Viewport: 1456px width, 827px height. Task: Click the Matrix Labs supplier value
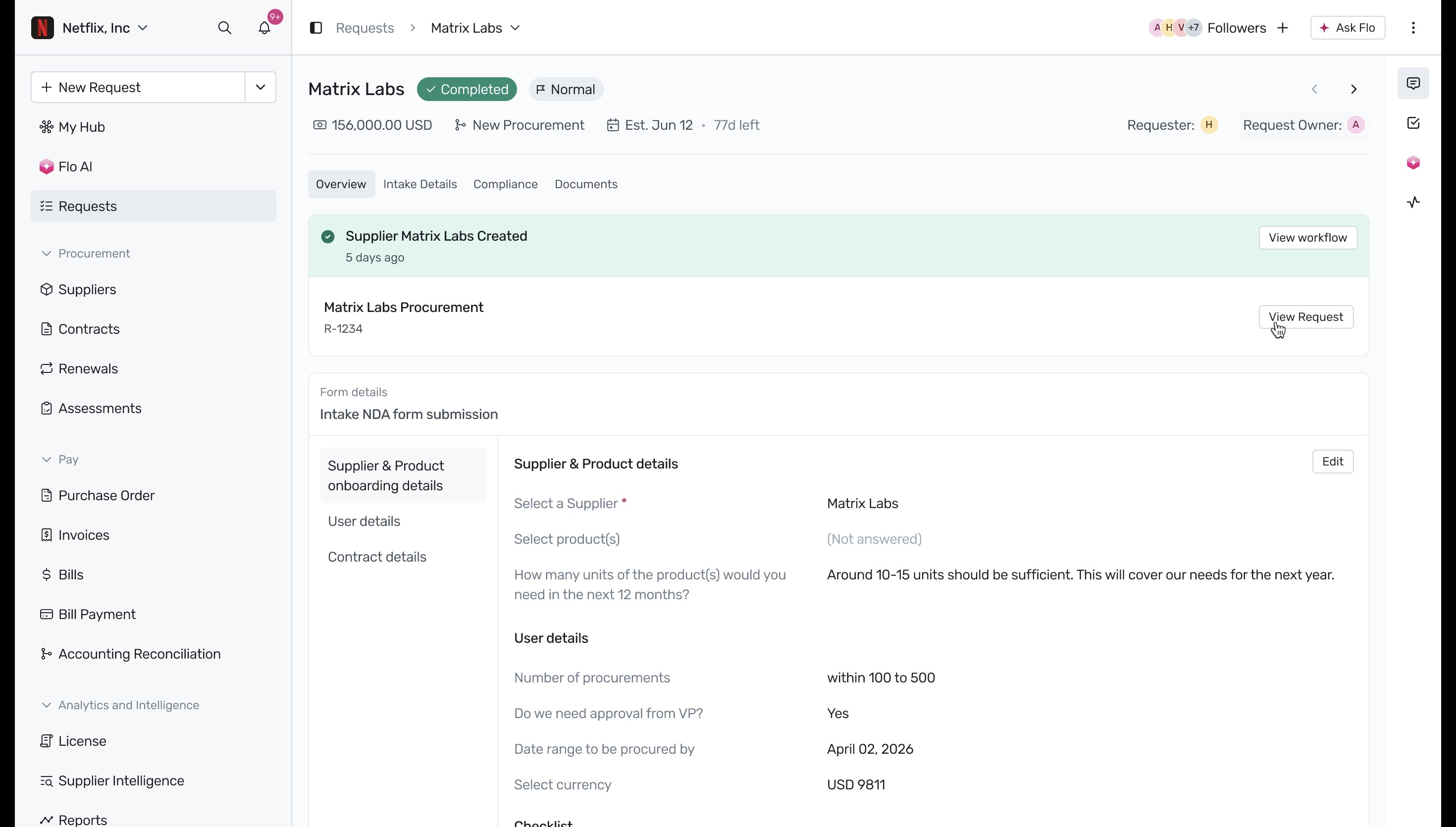coord(863,504)
